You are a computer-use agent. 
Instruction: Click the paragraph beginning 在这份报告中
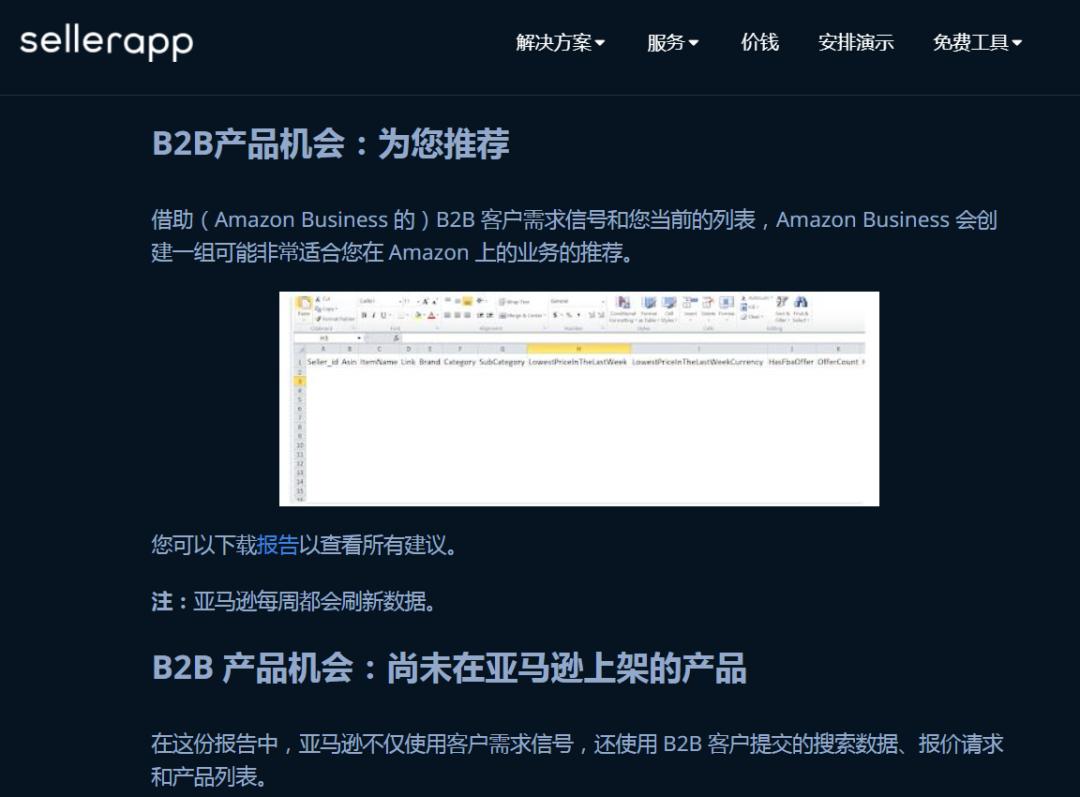(577, 760)
